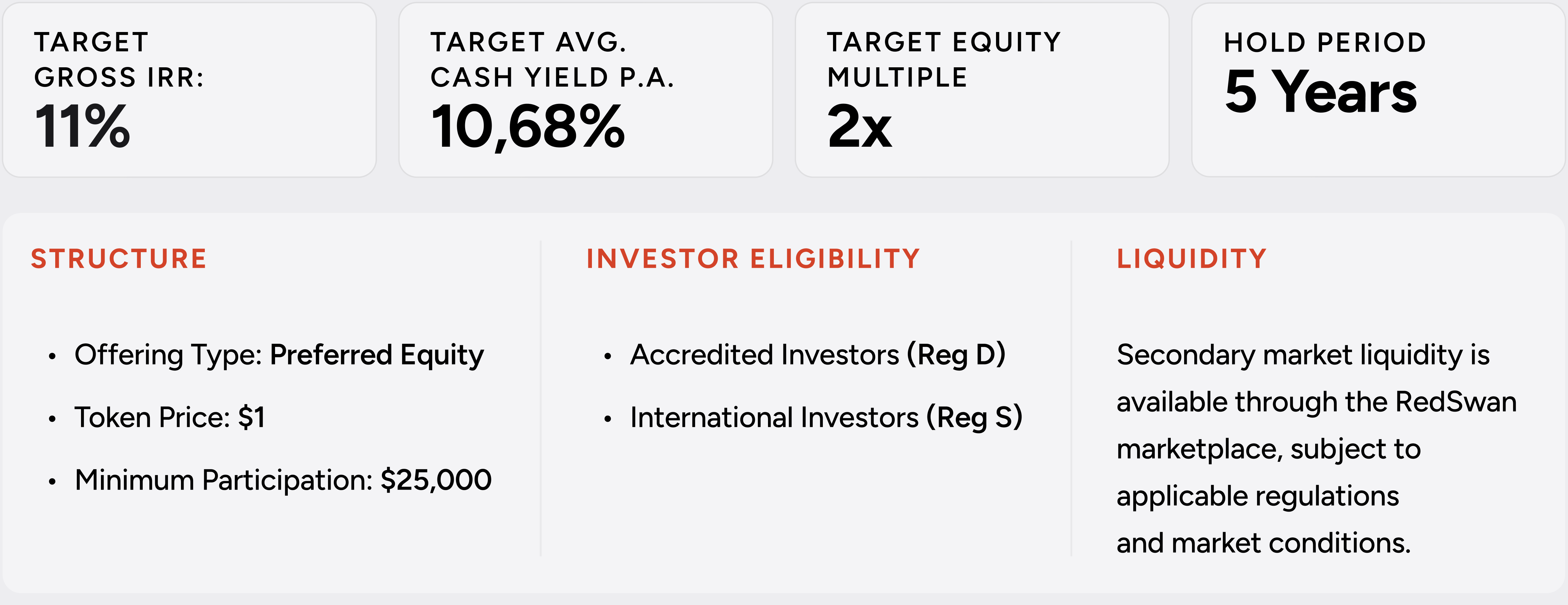1568x605 pixels.
Task: Click the 11% IRR figure
Action: pos(83,127)
